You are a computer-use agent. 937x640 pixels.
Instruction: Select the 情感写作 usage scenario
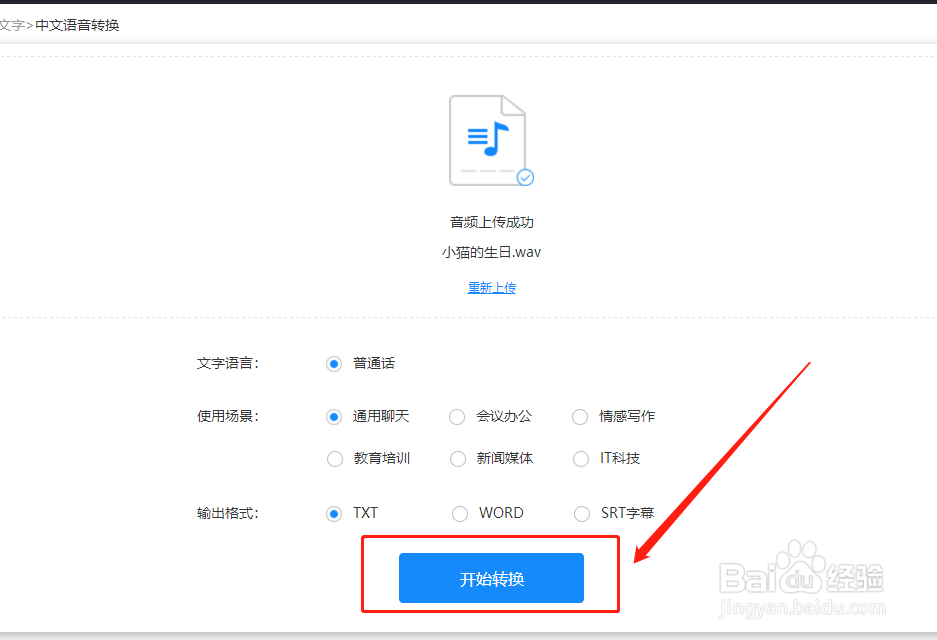[x=580, y=417]
